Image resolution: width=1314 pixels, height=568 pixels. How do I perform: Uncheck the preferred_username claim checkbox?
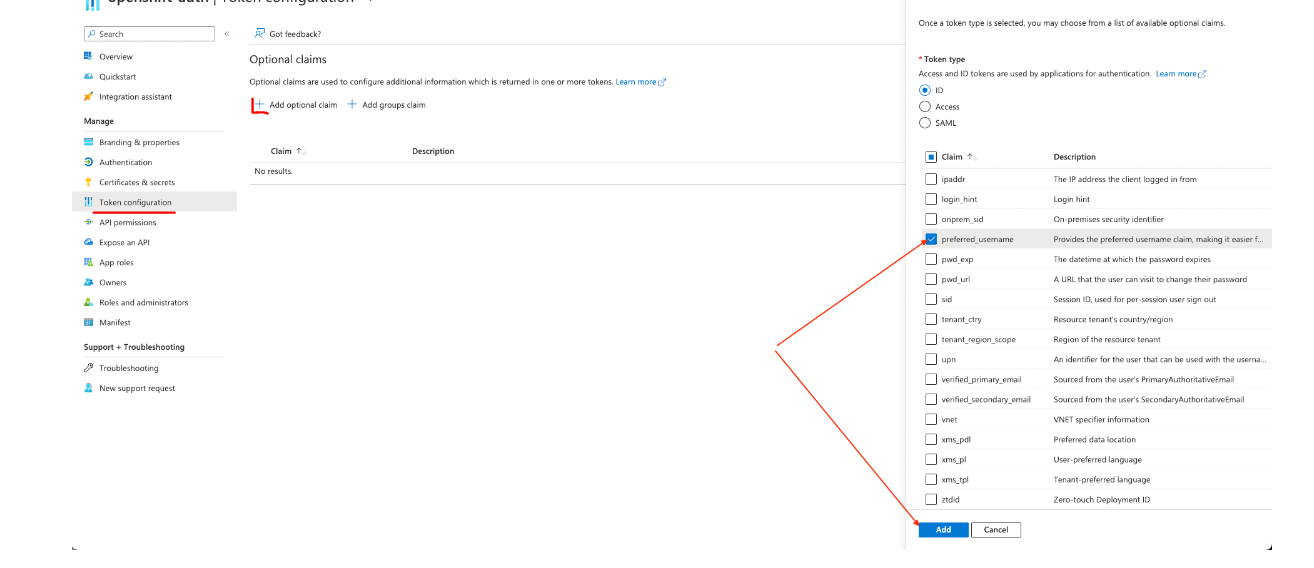click(x=931, y=239)
